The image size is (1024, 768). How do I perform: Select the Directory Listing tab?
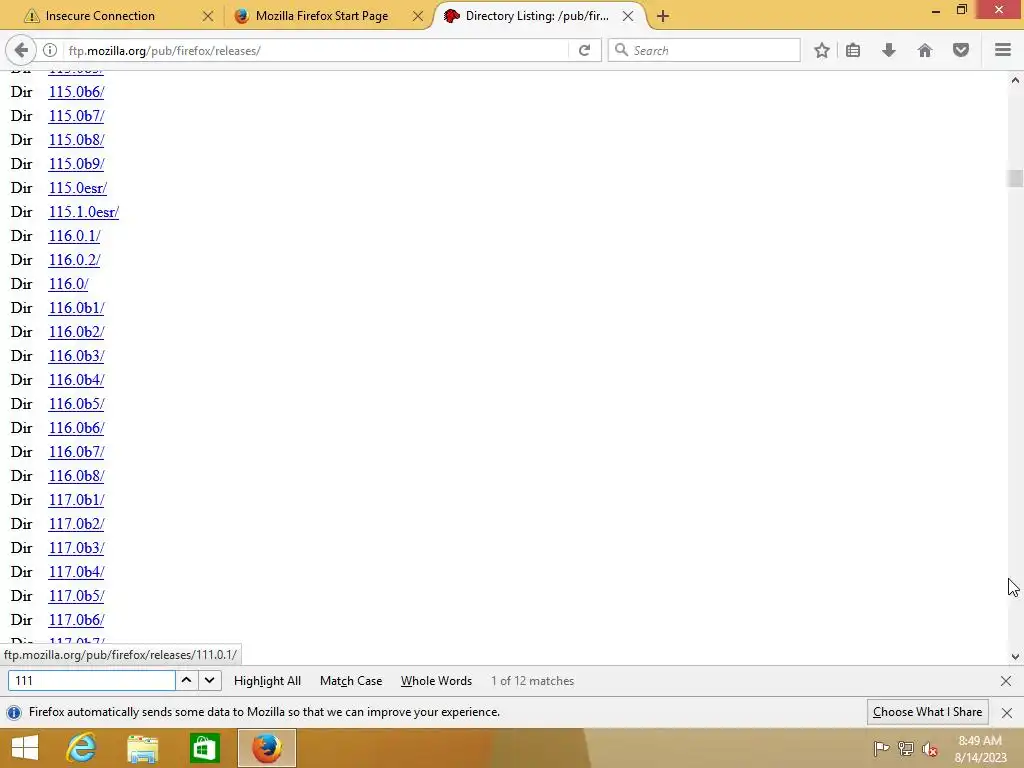coord(537,16)
